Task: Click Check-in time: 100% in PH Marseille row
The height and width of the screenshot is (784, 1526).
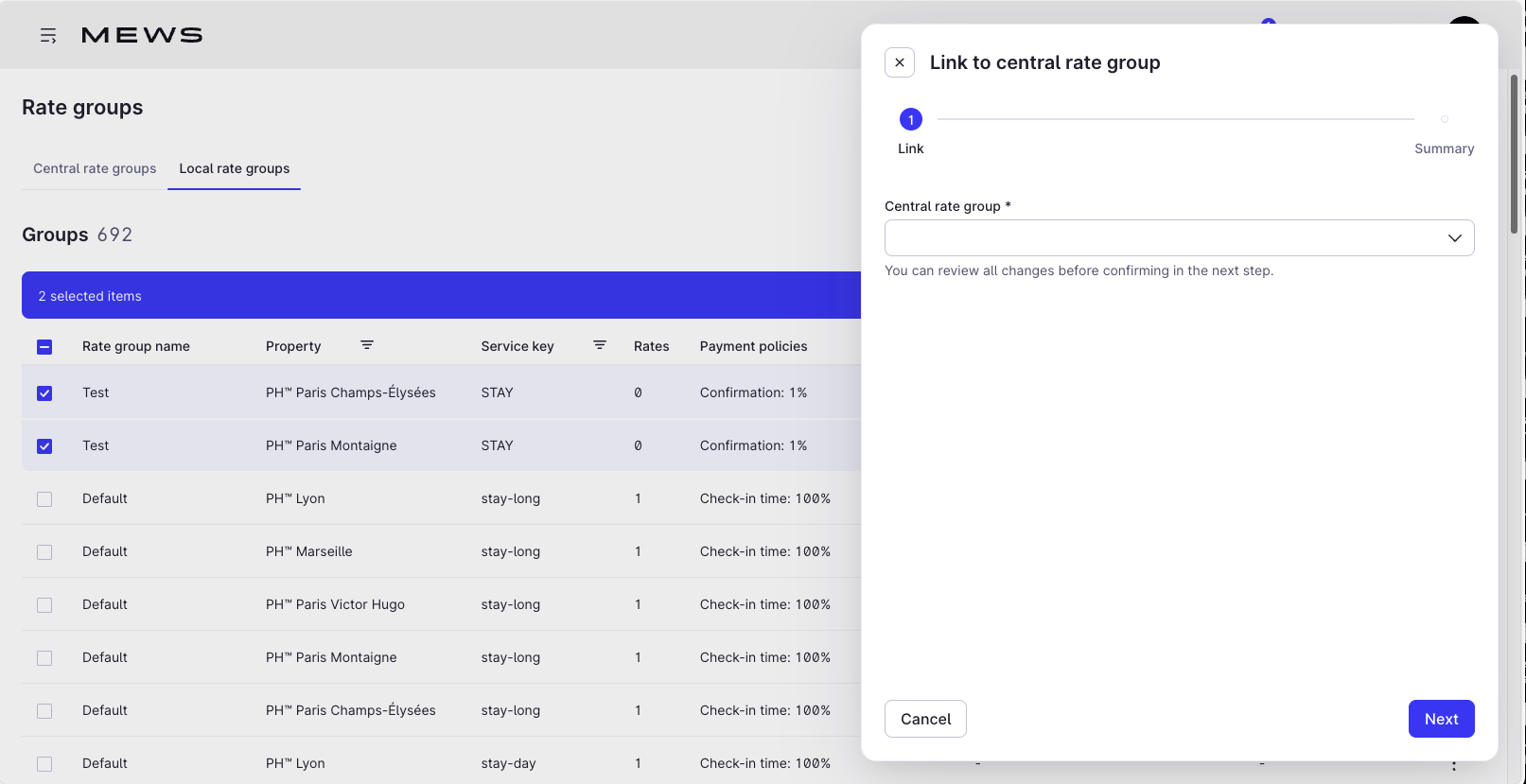Action: coord(765,551)
